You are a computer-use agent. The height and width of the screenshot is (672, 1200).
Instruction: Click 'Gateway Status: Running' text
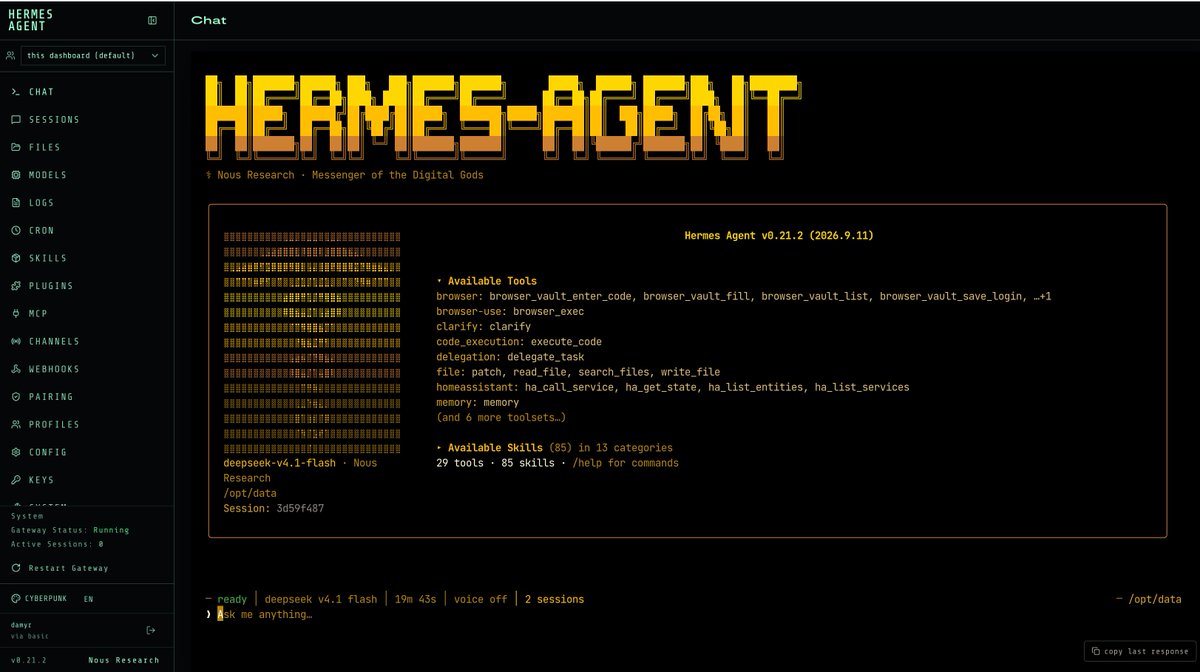click(70, 530)
